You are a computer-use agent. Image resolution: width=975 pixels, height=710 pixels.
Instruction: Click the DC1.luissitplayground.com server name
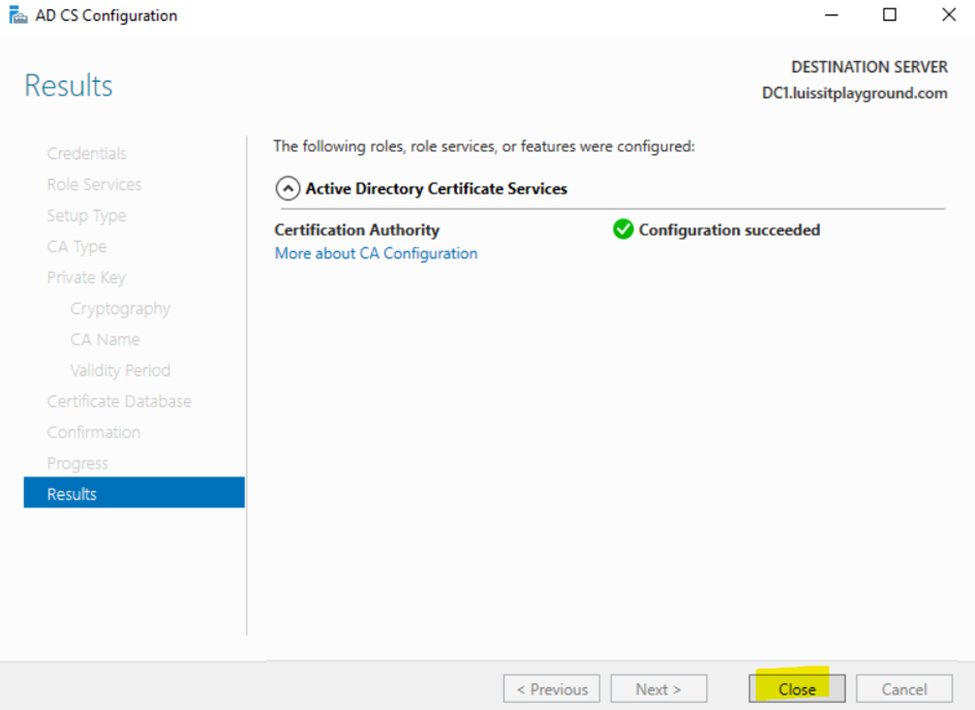pyautogui.click(x=855, y=93)
